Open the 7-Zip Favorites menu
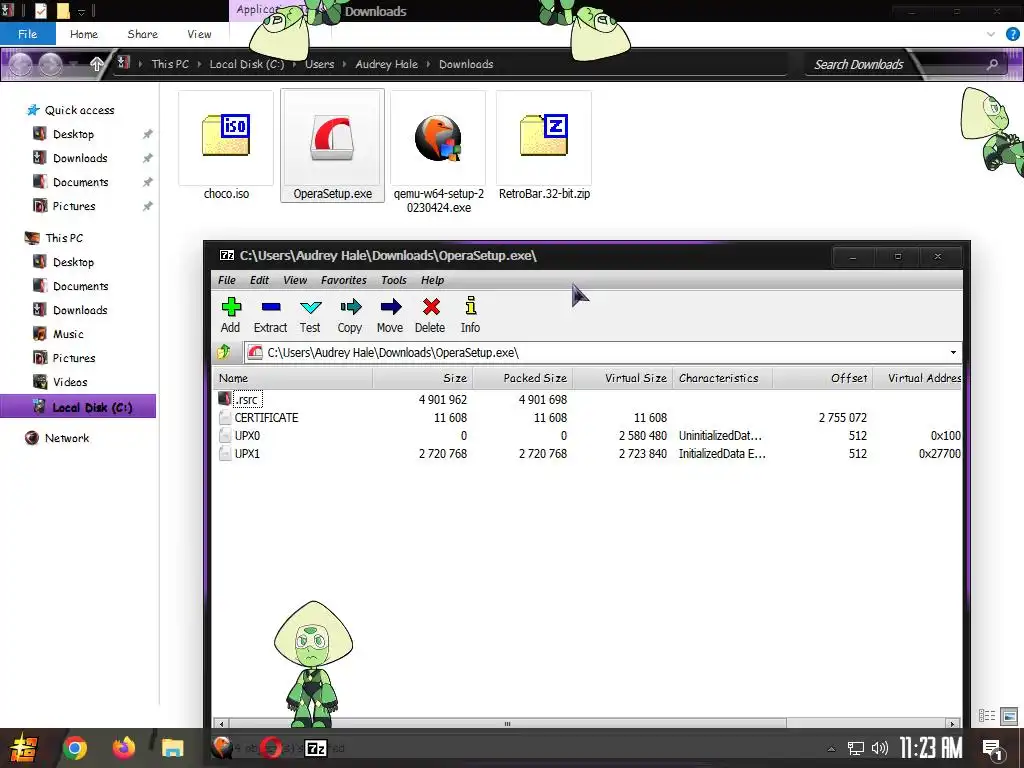 pyautogui.click(x=344, y=280)
